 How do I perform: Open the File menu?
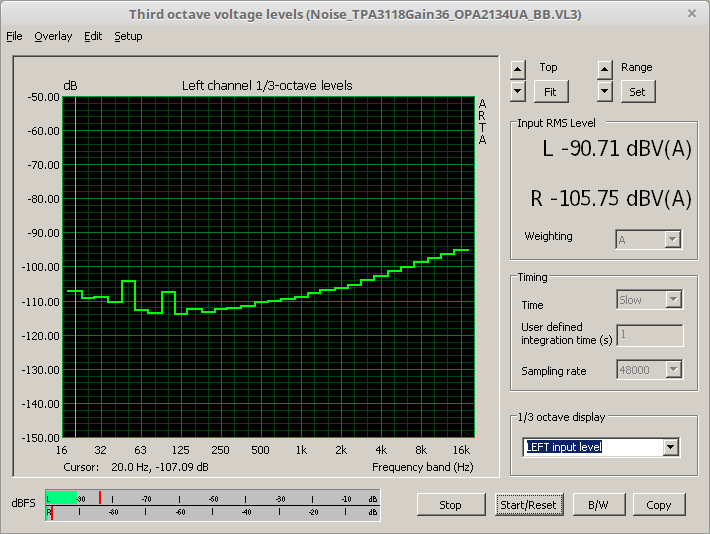(x=14, y=36)
